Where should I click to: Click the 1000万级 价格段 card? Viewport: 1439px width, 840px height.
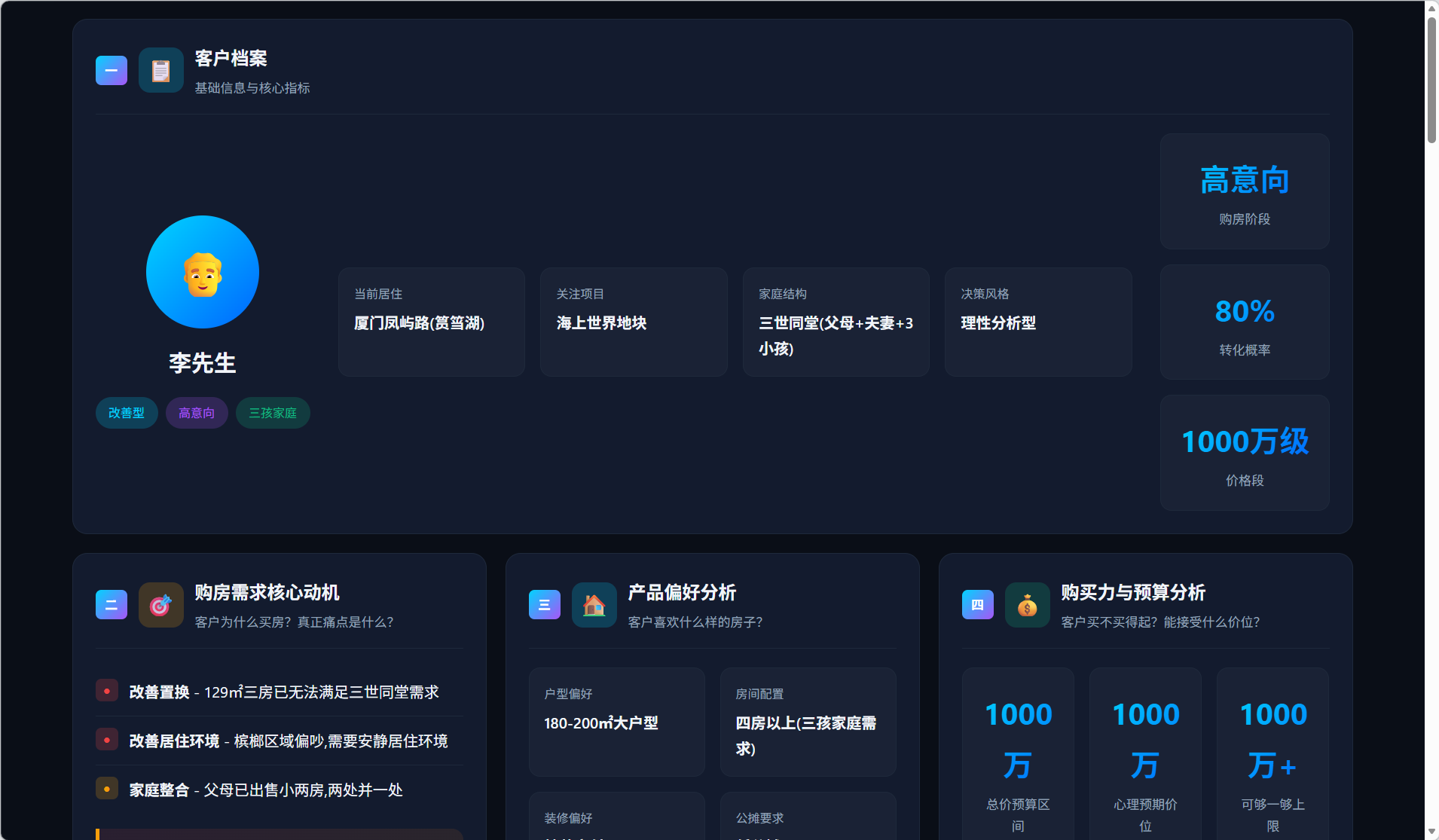(x=1243, y=453)
